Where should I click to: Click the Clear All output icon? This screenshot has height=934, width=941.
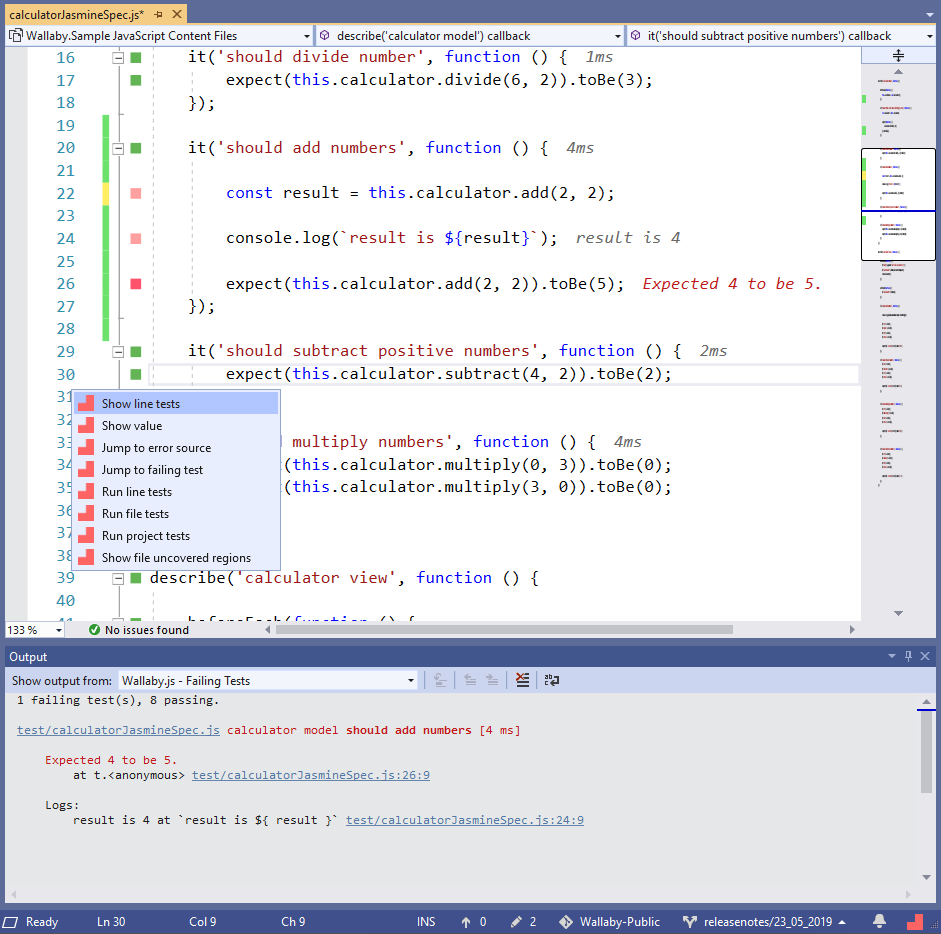pos(523,680)
